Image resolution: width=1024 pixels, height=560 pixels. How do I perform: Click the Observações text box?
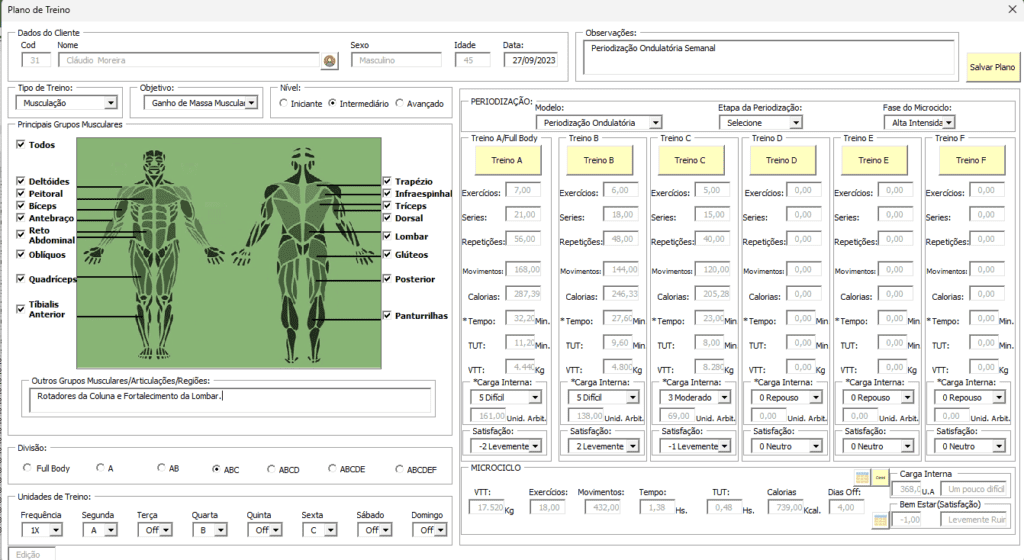click(769, 57)
